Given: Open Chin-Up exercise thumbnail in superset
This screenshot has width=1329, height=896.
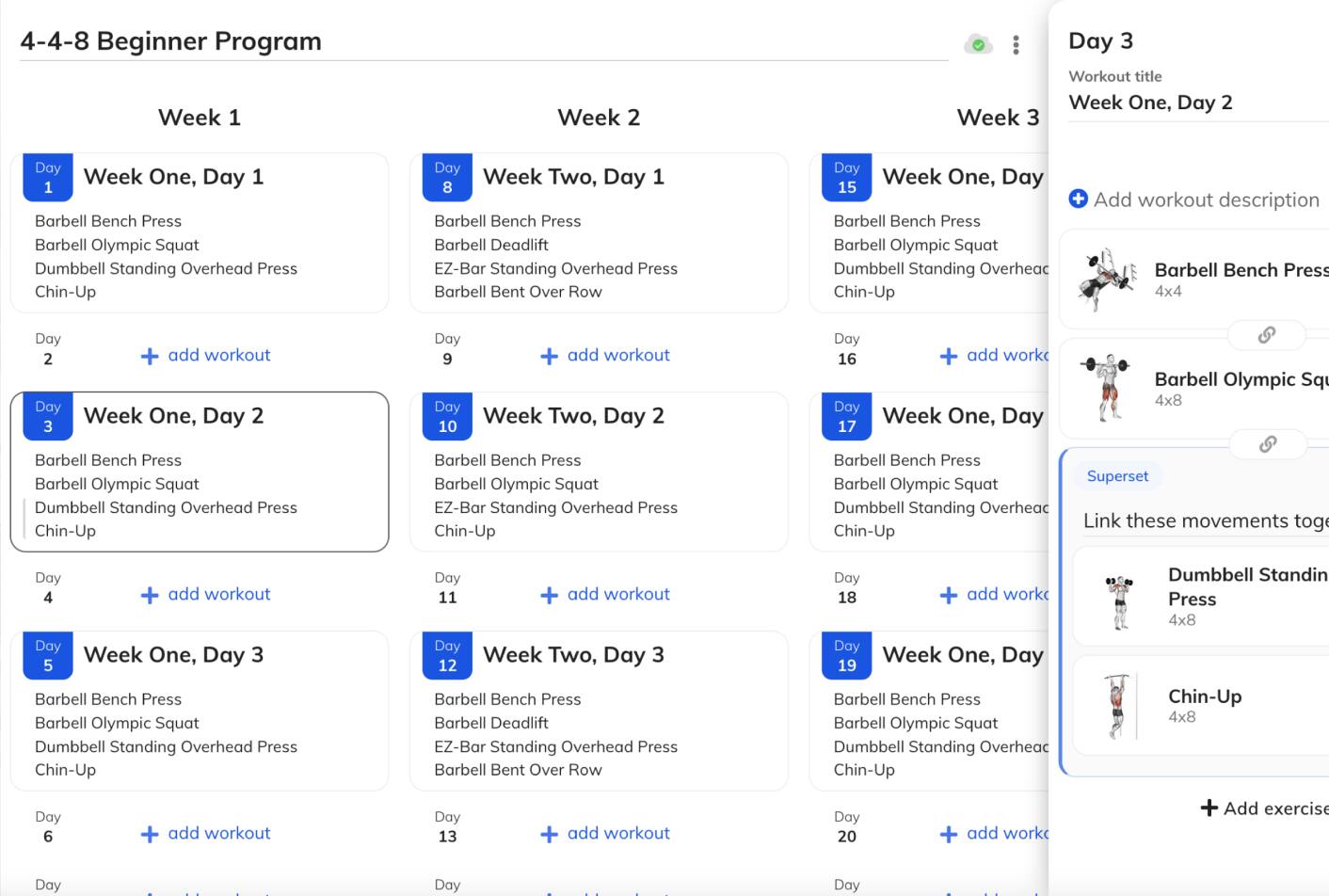Looking at the screenshot, I should [1117, 706].
